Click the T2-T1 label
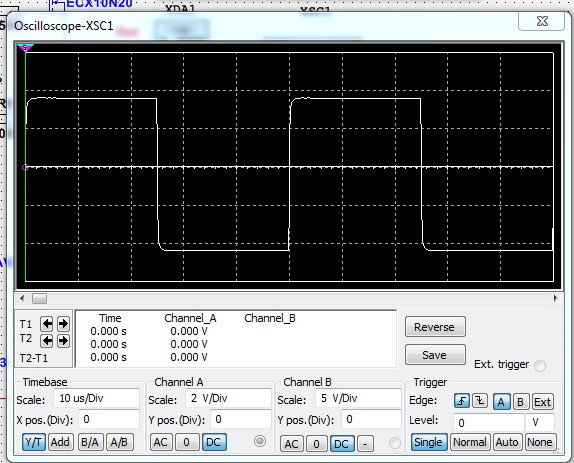The image size is (574, 463). 34,358
